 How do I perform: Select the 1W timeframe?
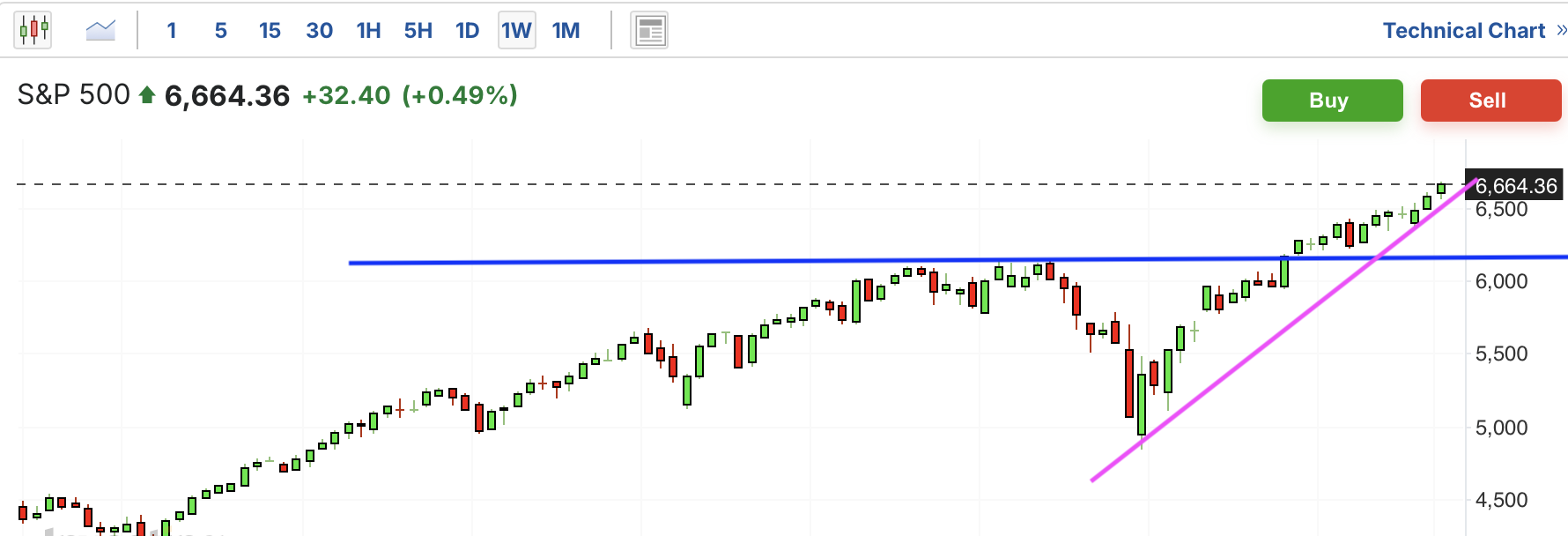pyautogui.click(x=517, y=31)
